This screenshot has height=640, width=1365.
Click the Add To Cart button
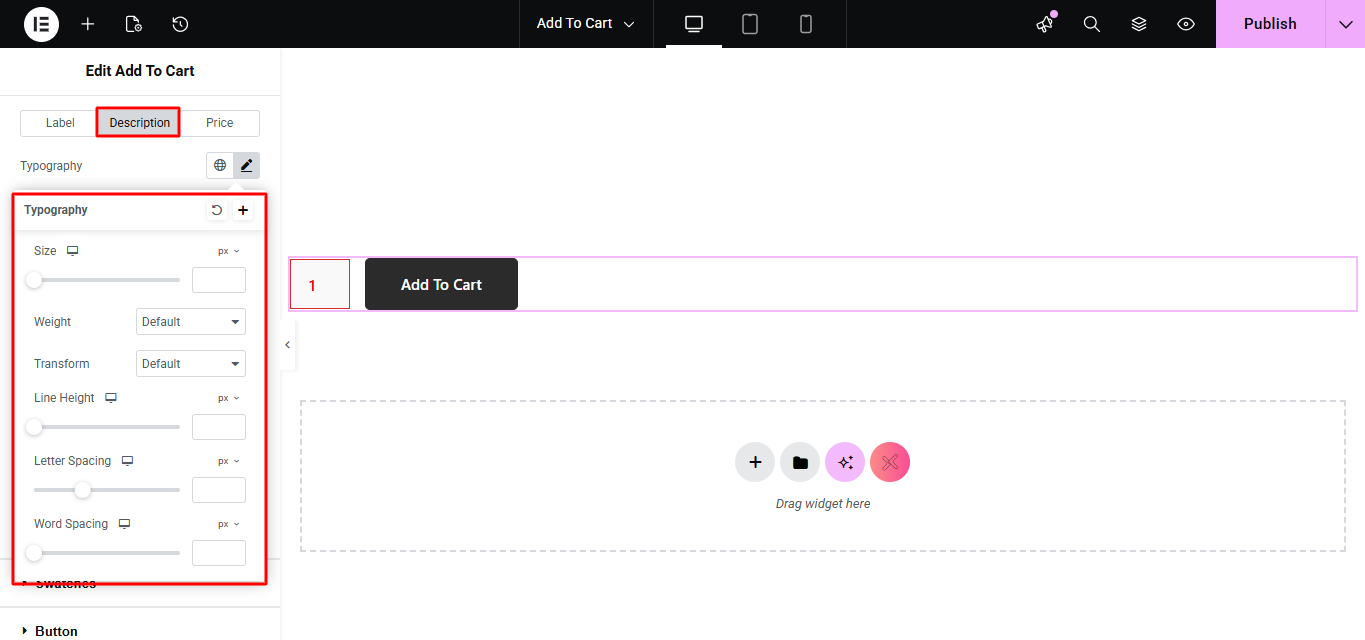(x=441, y=285)
